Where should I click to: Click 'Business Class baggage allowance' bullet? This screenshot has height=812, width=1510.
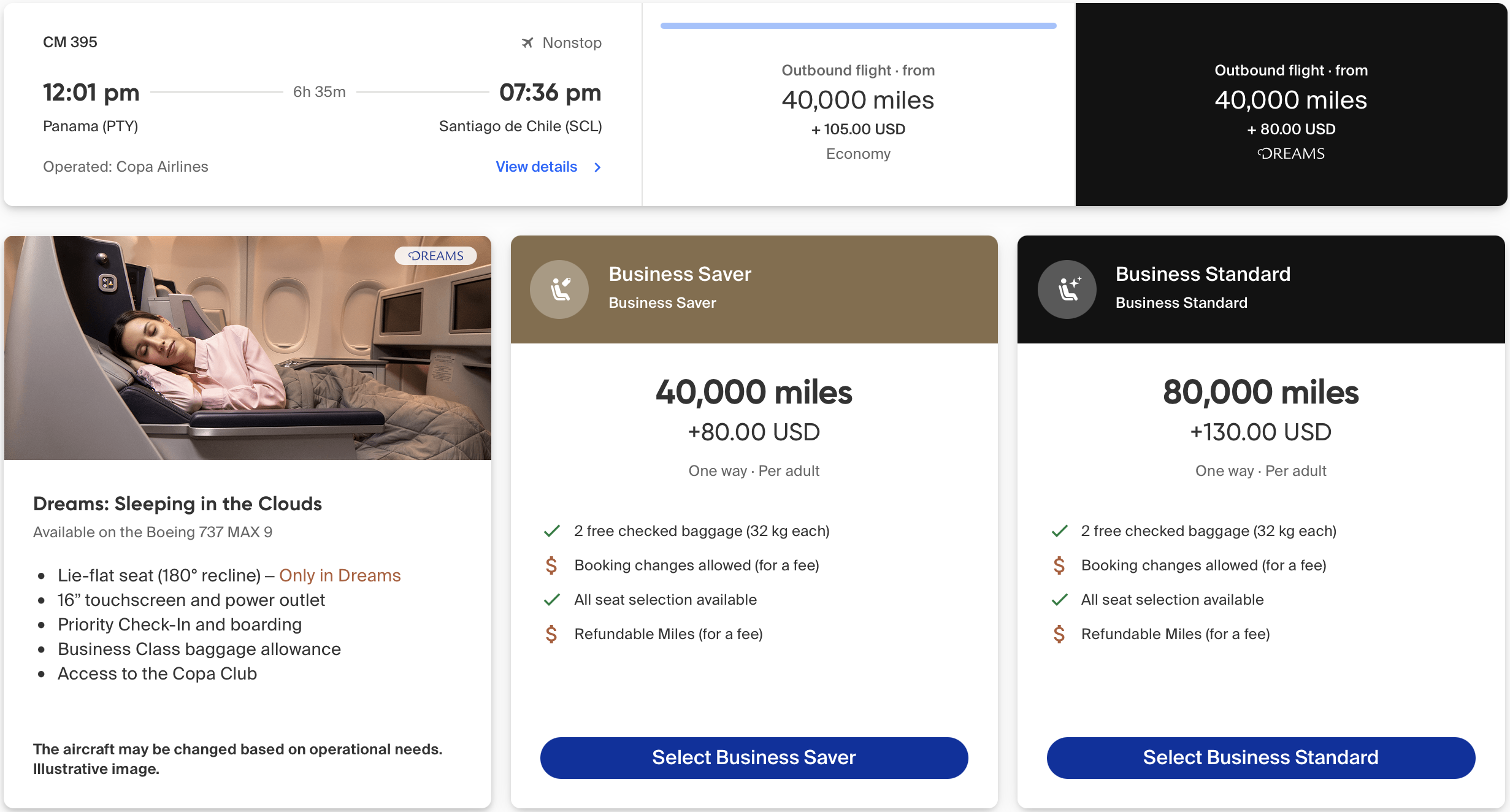[199, 649]
